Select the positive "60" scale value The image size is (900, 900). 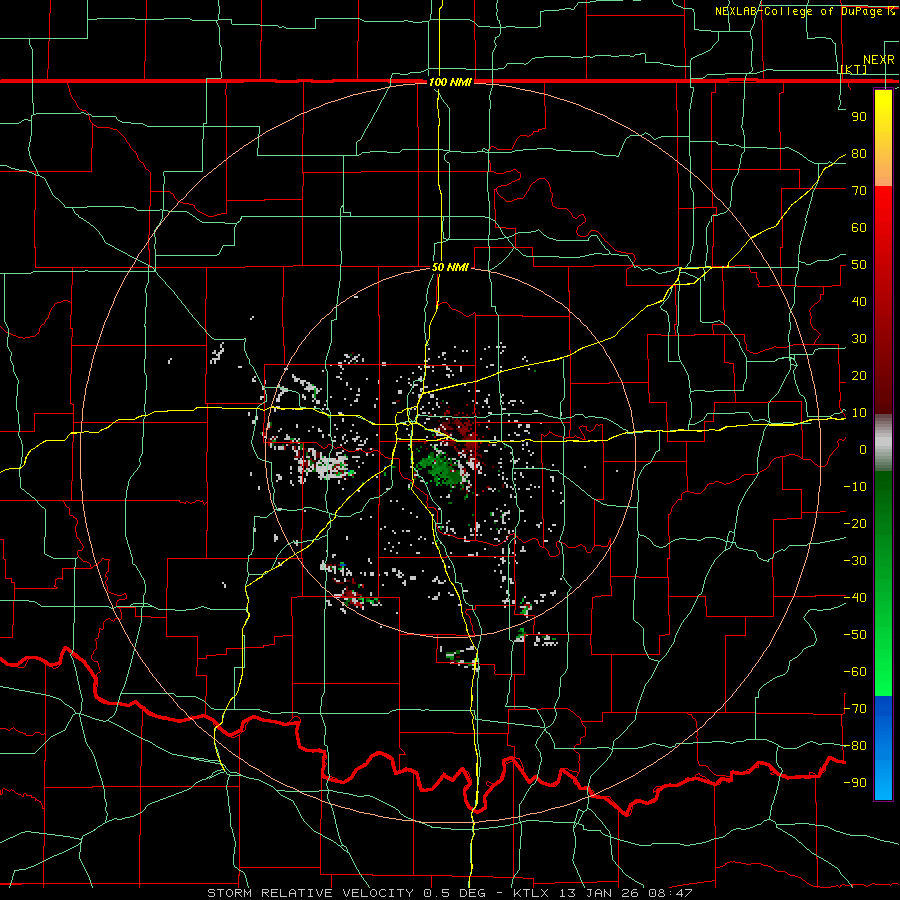click(859, 228)
